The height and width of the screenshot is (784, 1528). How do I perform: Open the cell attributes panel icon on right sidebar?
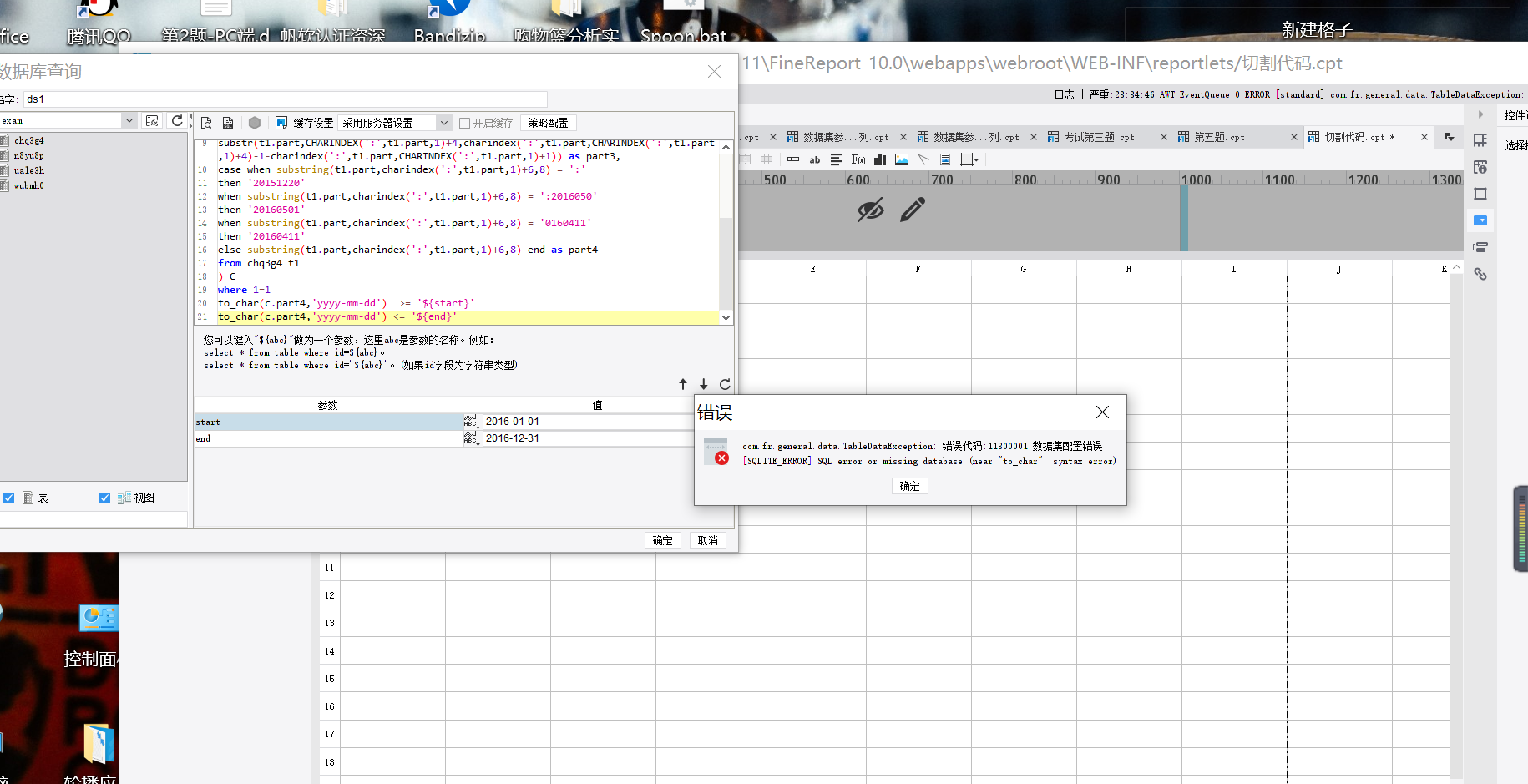(1480, 140)
